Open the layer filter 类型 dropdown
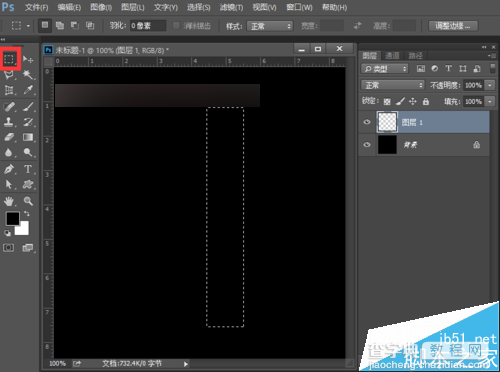This screenshot has width=500, height=372. [385, 69]
